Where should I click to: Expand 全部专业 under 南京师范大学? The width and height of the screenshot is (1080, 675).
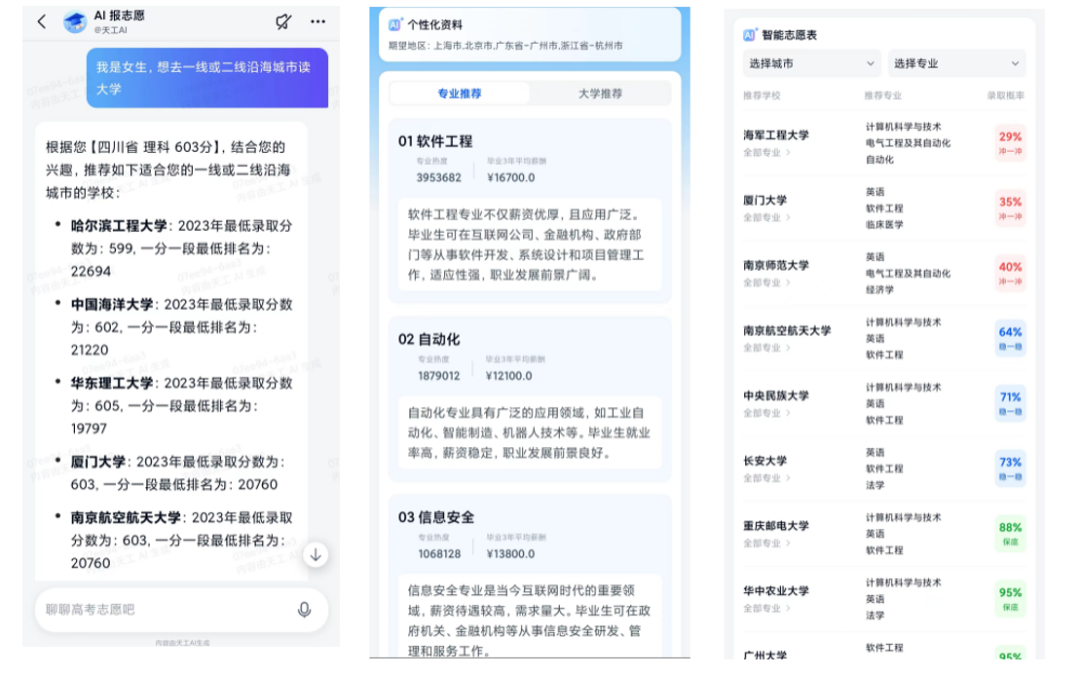coord(767,283)
